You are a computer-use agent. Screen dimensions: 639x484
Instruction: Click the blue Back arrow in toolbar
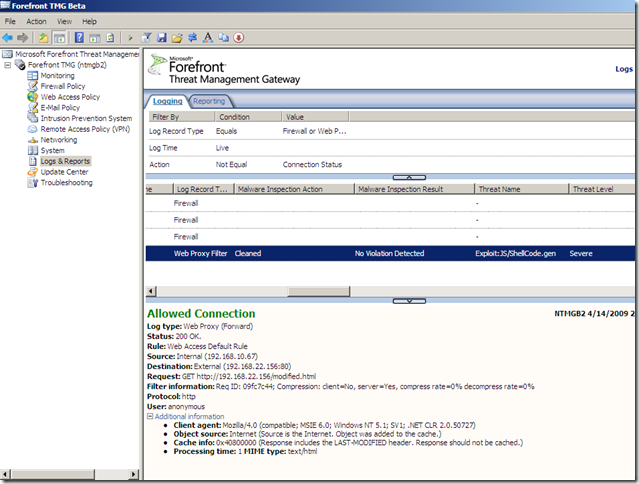pos(7,38)
